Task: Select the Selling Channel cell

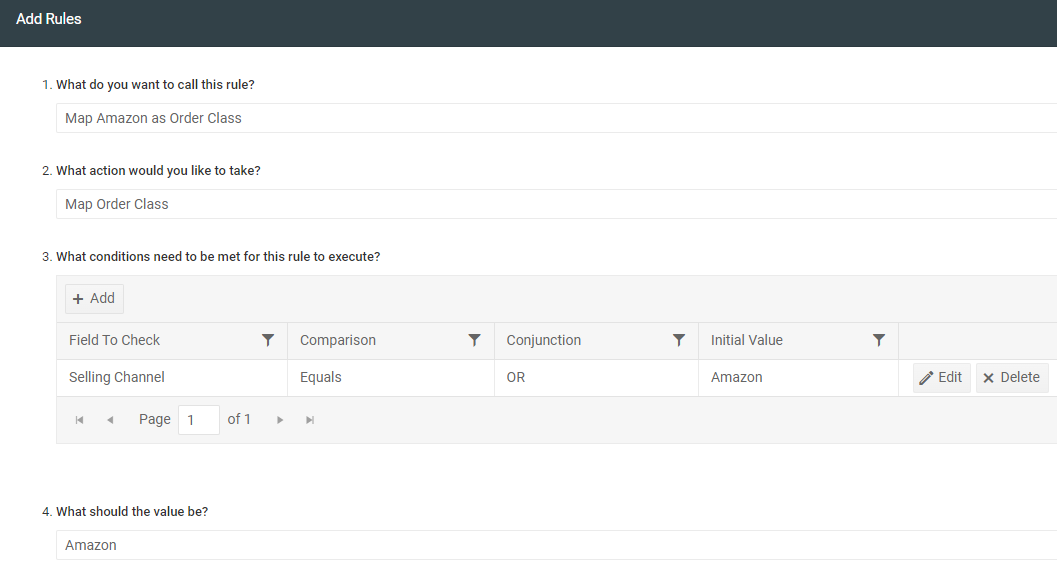Action: [x=173, y=378]
